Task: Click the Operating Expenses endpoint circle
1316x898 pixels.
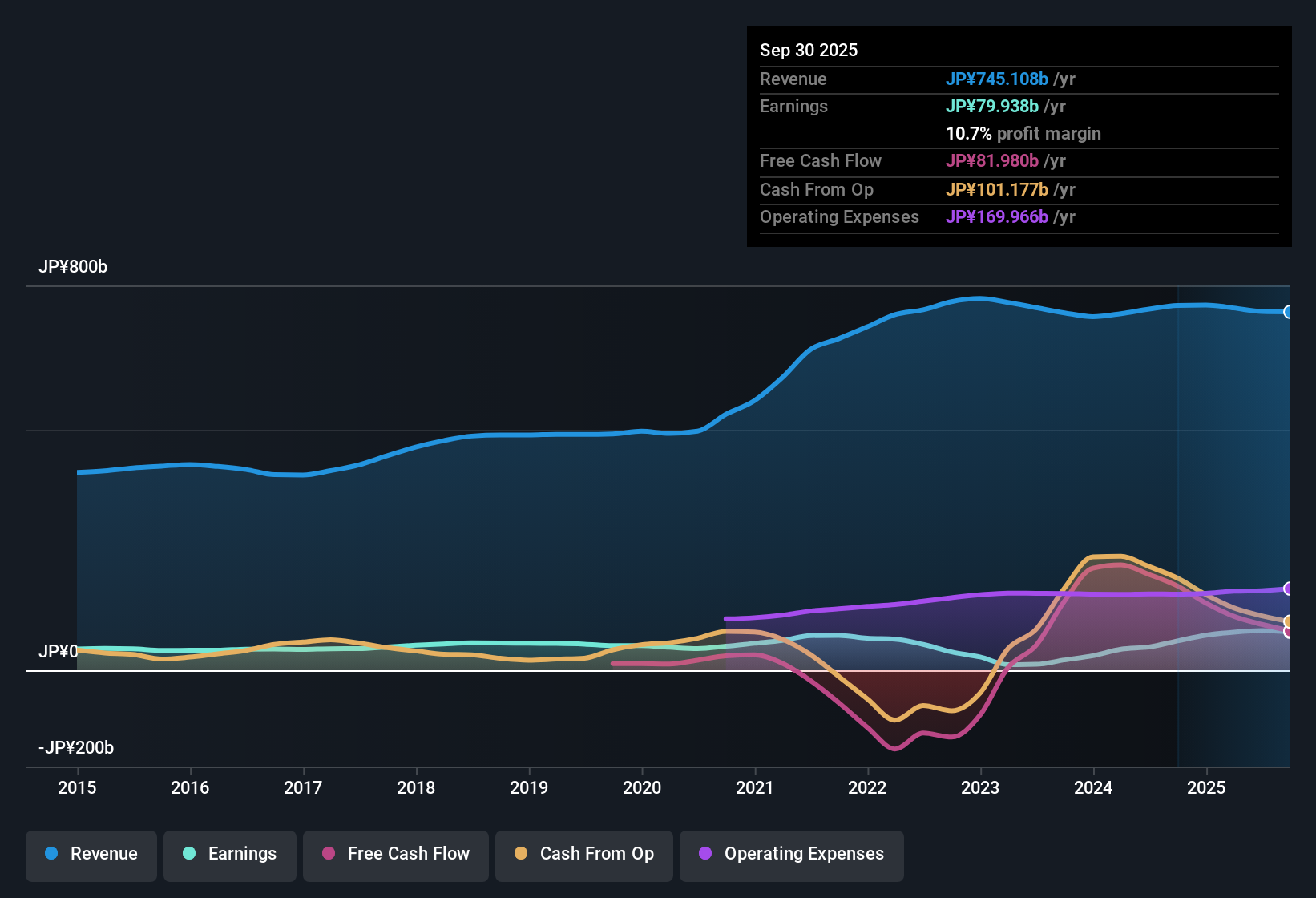Action: (1289, 589)
